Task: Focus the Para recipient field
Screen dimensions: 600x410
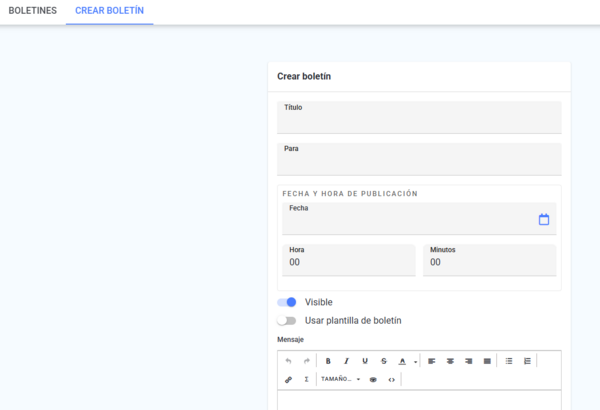Action: click(x=419, y=161)
